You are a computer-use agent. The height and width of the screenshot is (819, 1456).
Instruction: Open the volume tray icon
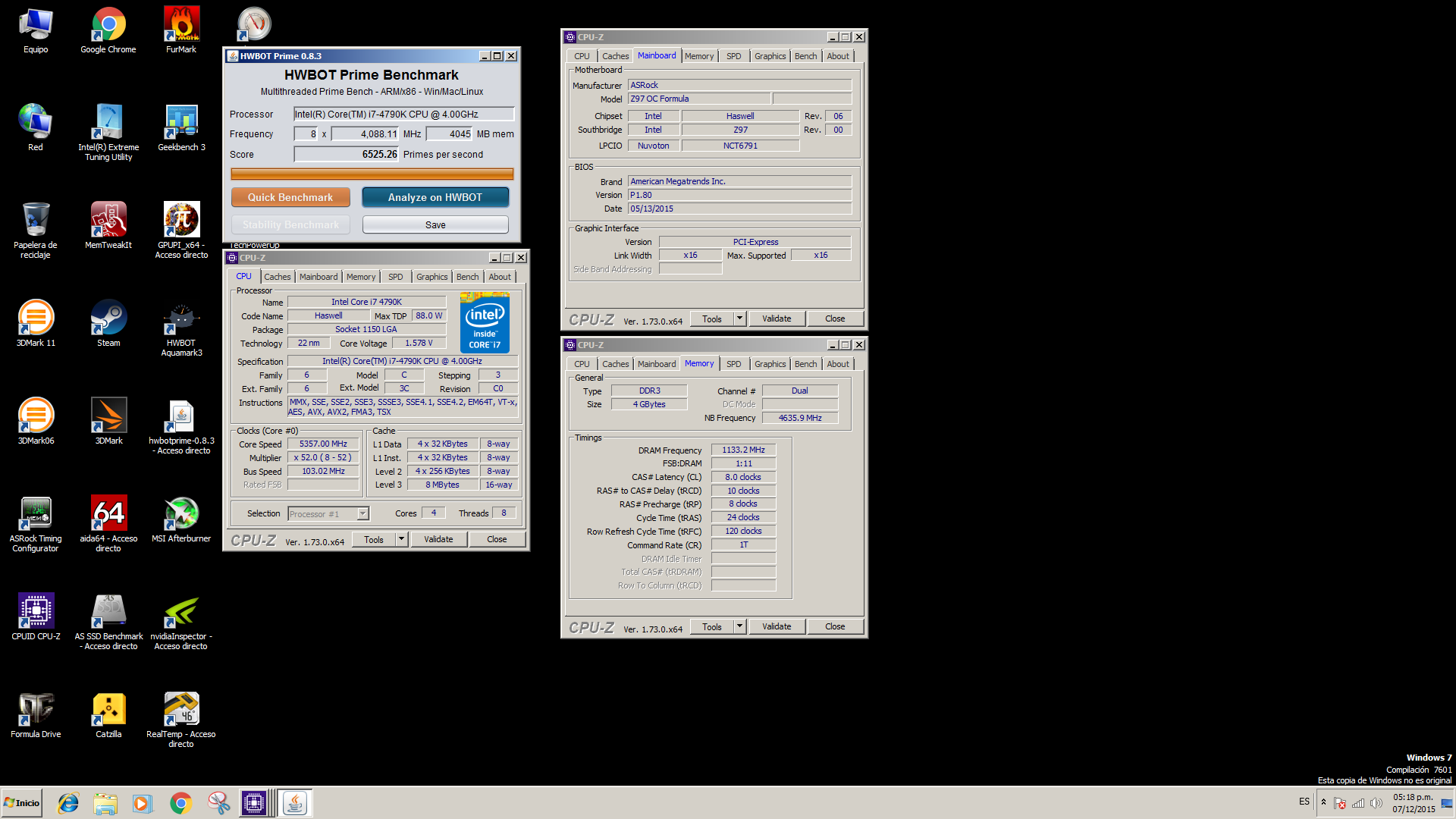(1376, 803)
